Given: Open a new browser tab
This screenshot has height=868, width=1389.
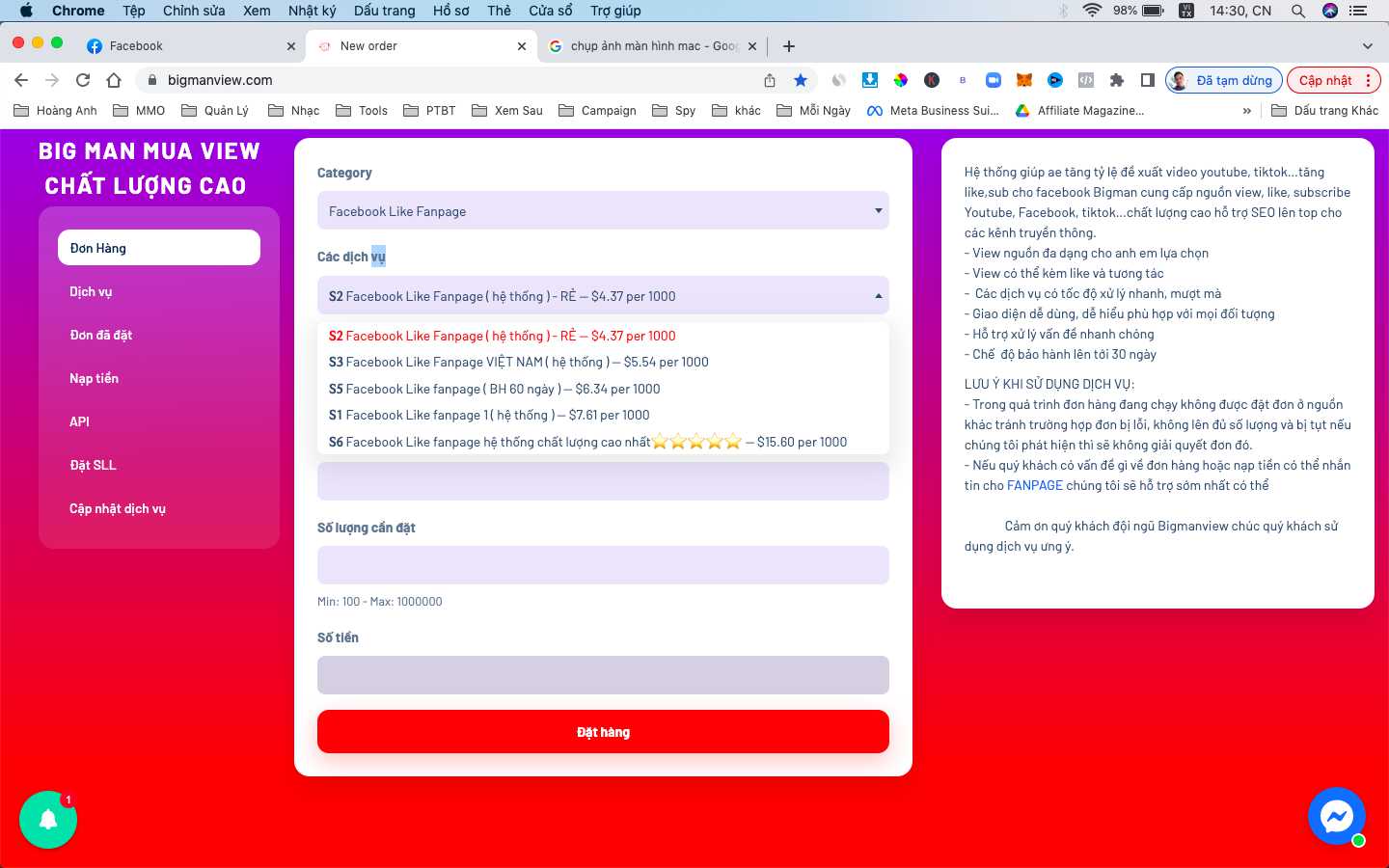Looking at the screenshot, I should (x=789, y=46).
